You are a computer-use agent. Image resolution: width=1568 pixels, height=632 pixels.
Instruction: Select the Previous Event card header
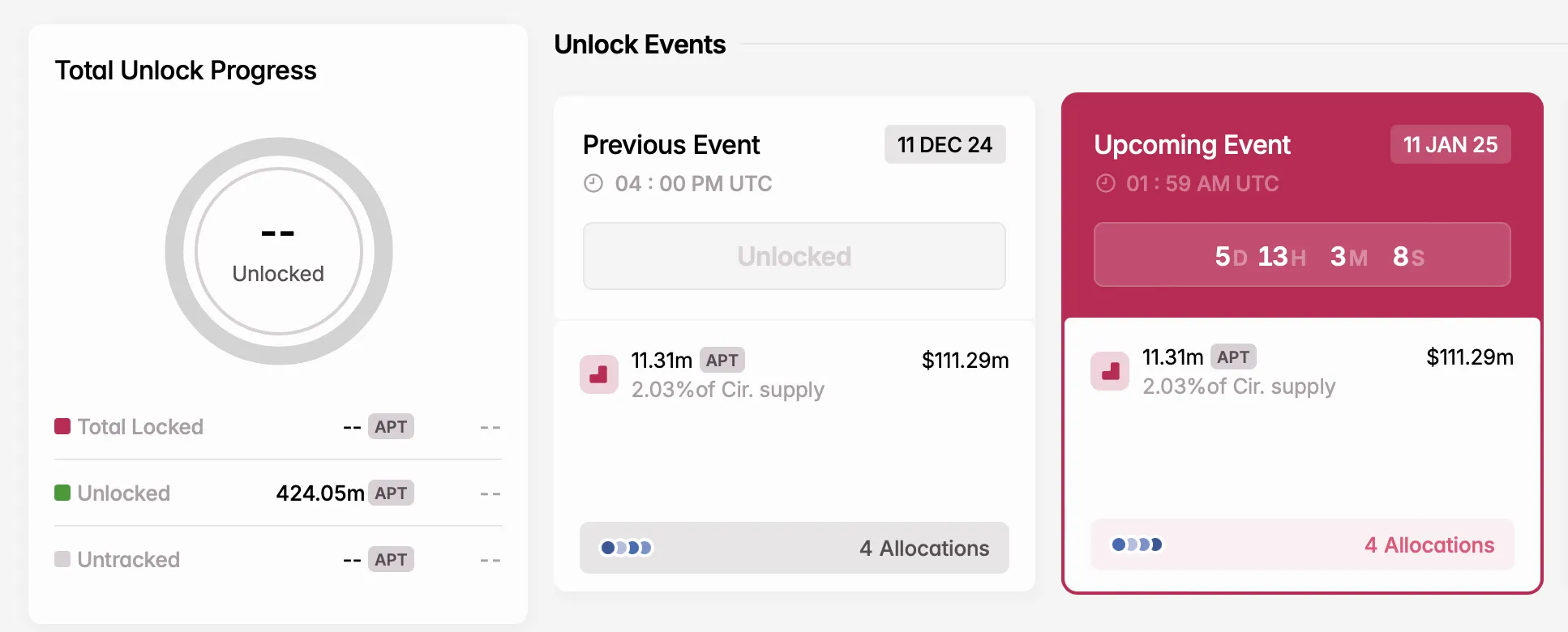[x=671, y=145]
